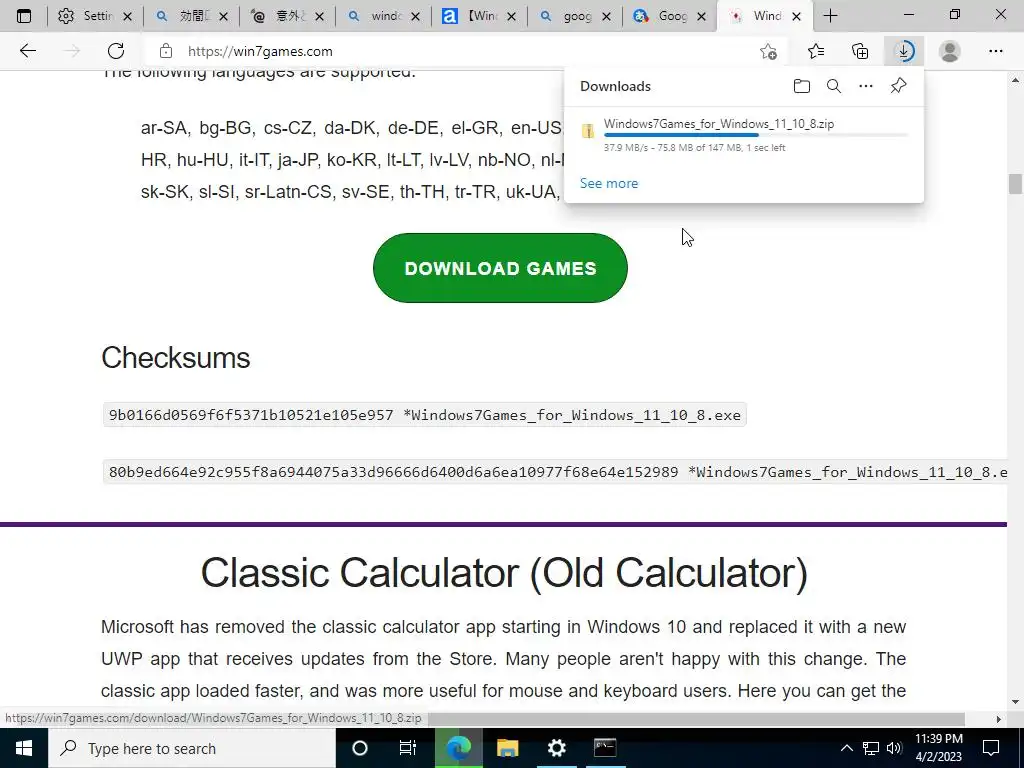Open more options in Downloads panel
This screenshot has width=1024, height=768.
[x=866, y=86]
